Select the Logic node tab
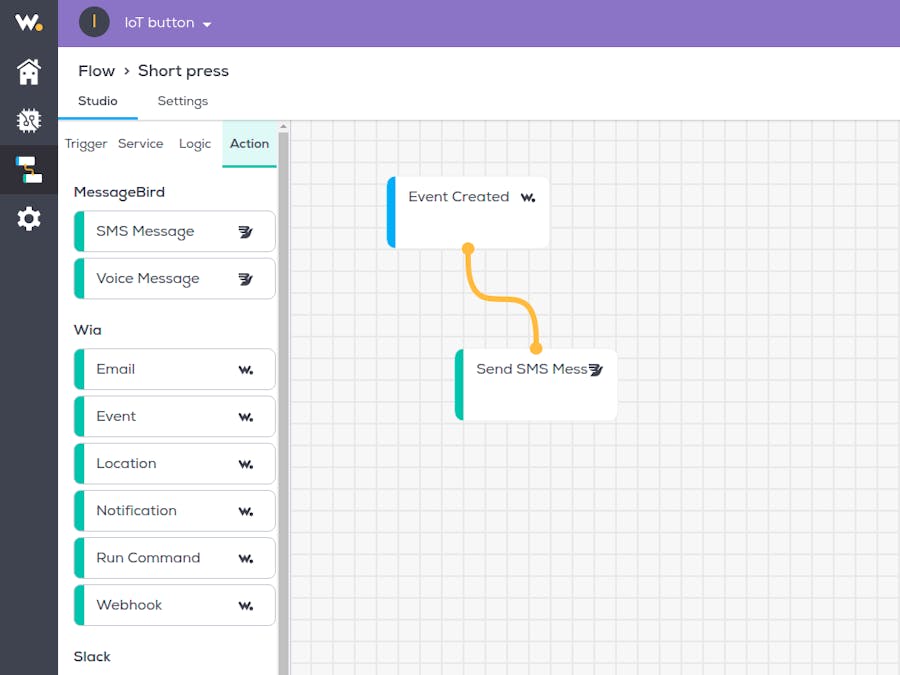This screenshot has width=900, height=675. pos(195,143)
